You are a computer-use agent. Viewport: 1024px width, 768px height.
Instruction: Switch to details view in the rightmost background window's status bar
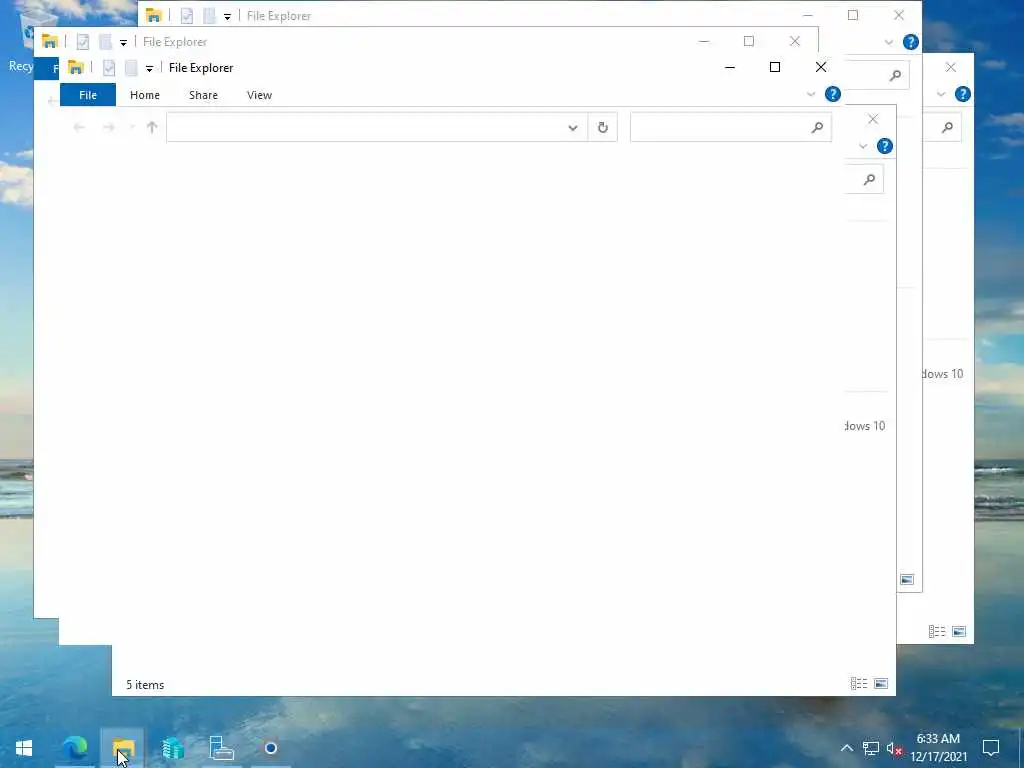click(x=937, y=632)
